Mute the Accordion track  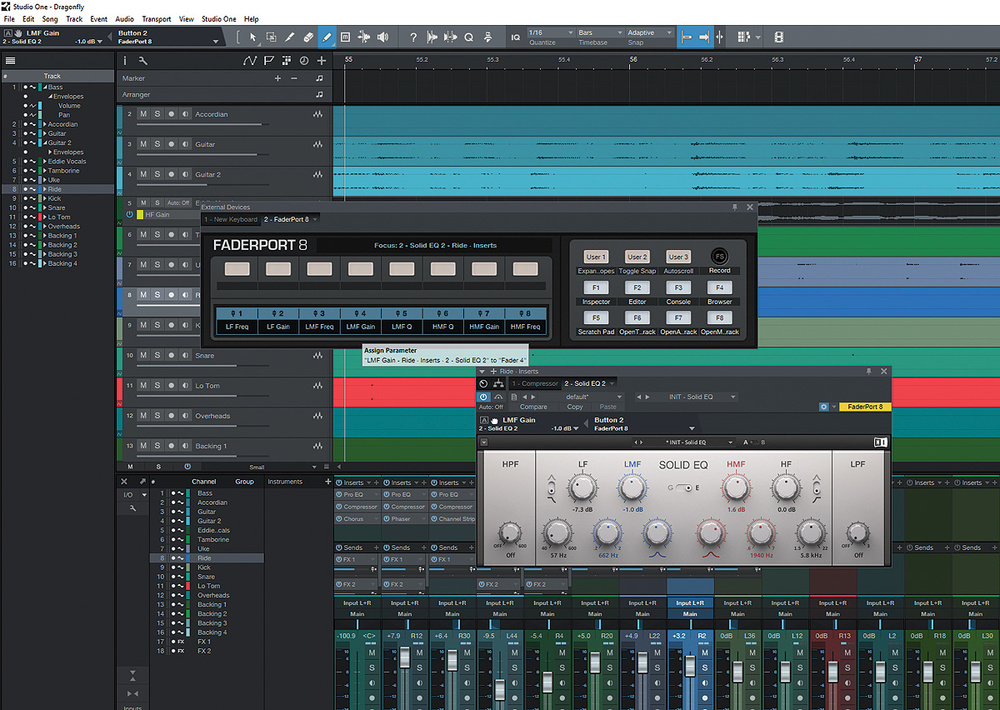tap(143, 114)
